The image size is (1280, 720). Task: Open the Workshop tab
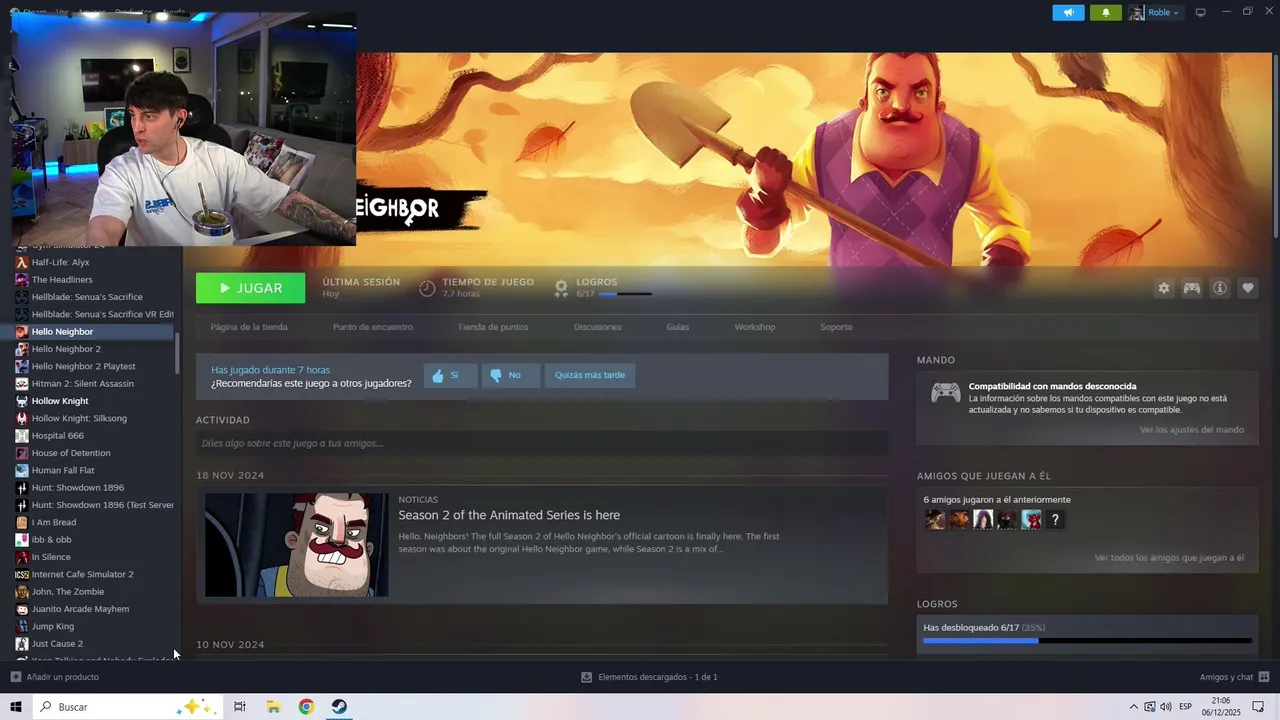coord(755,327)
